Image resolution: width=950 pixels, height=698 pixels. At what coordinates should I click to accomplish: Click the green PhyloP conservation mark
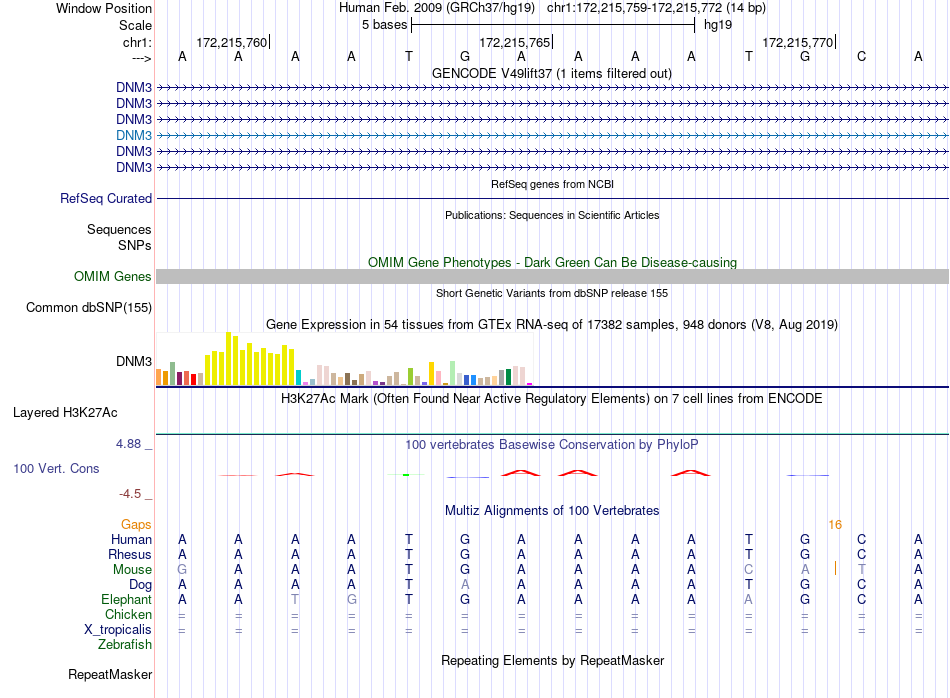click(406, 474)
